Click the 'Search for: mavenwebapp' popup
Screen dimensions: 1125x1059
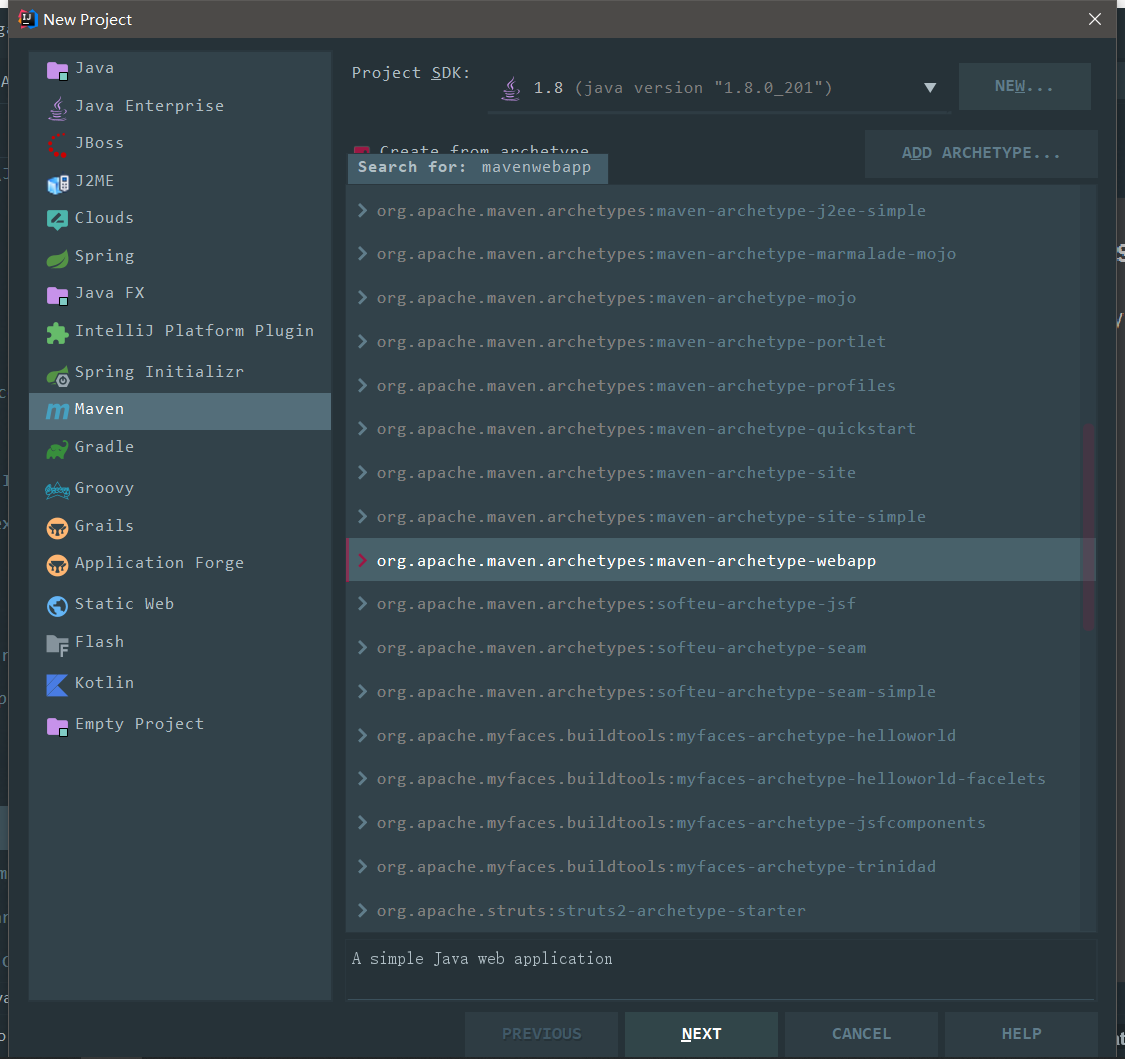(x=477, y=168)
